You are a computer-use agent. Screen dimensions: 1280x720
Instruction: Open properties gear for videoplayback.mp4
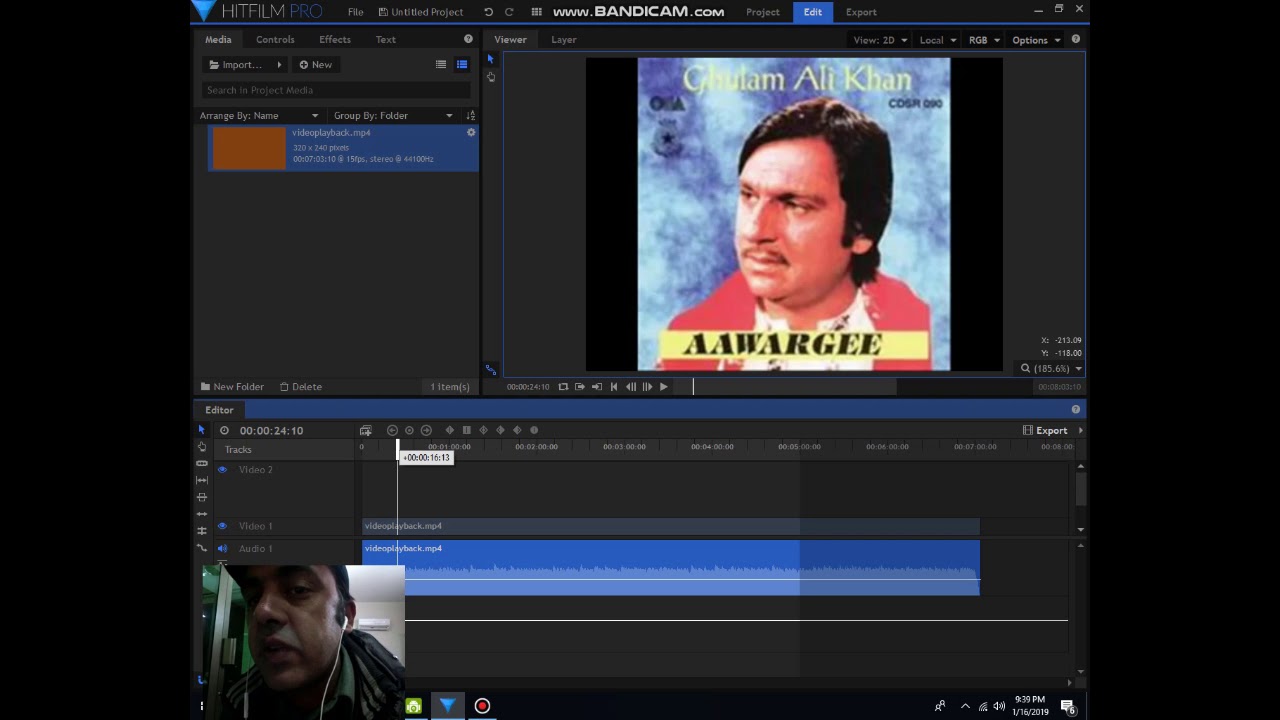pos(471,132)
